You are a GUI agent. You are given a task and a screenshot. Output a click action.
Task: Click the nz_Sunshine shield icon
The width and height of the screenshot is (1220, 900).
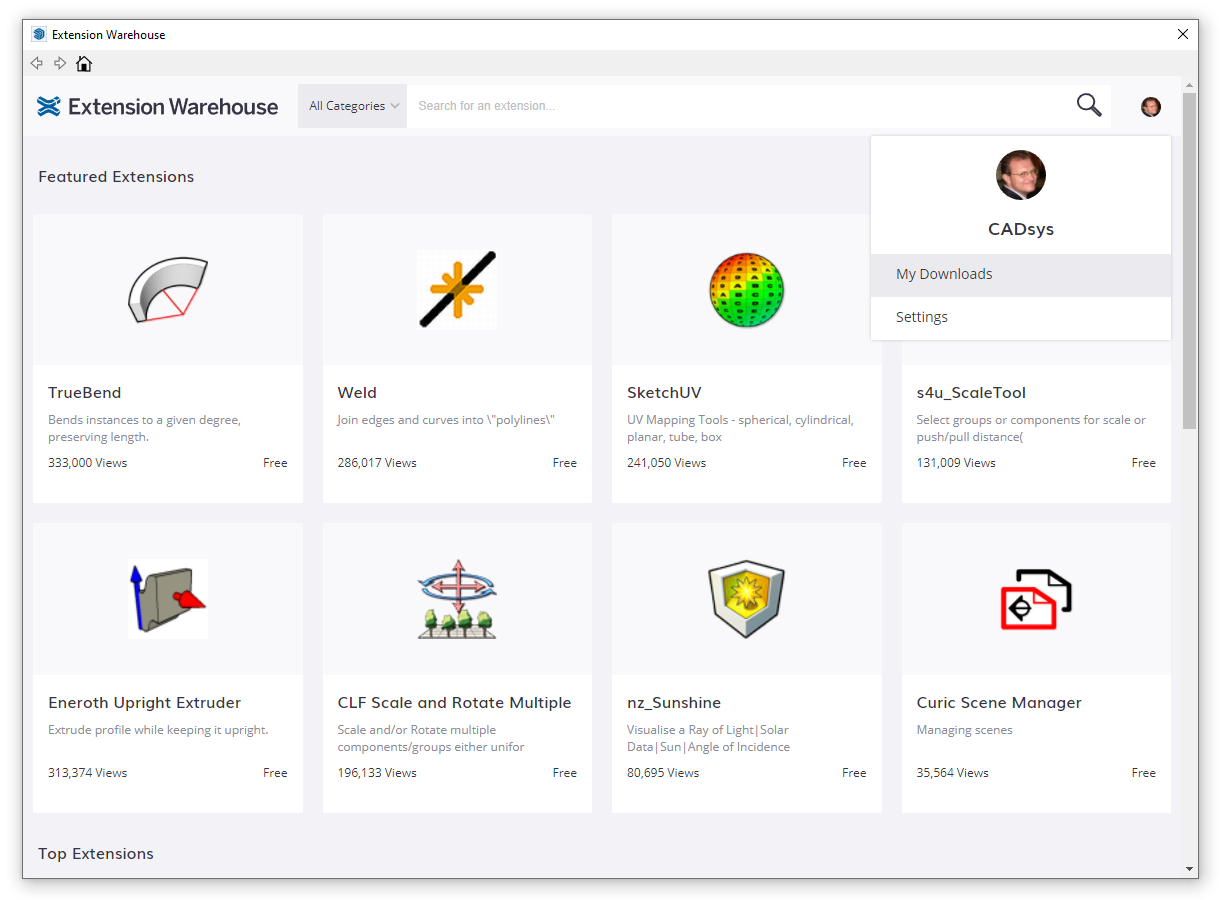pyautogui.click(x=746, y=599)
